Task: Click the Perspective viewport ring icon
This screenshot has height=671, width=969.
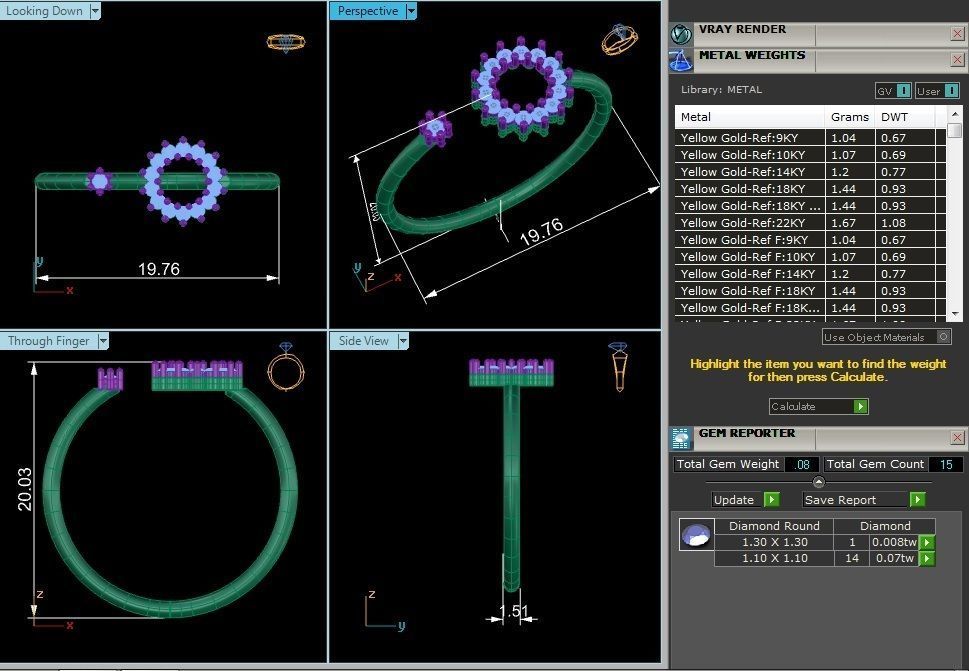Action: [620, 40]
